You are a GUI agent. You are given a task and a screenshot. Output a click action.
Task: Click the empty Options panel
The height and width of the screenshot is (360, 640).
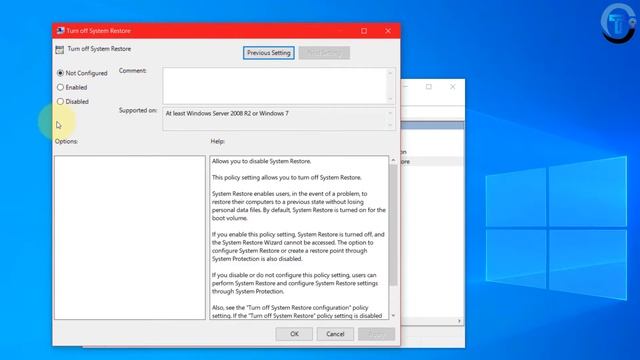[x=130, y=237]
